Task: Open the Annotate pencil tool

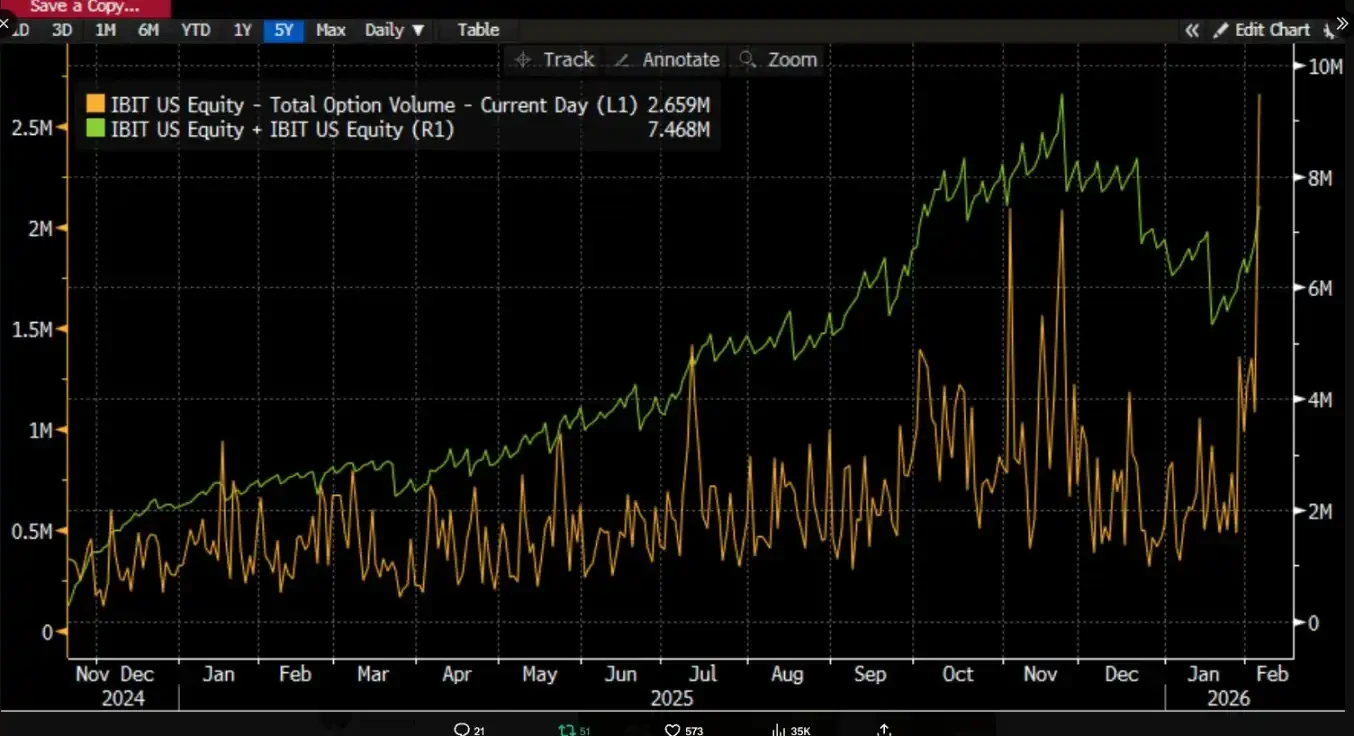Action: pos(666,60)
